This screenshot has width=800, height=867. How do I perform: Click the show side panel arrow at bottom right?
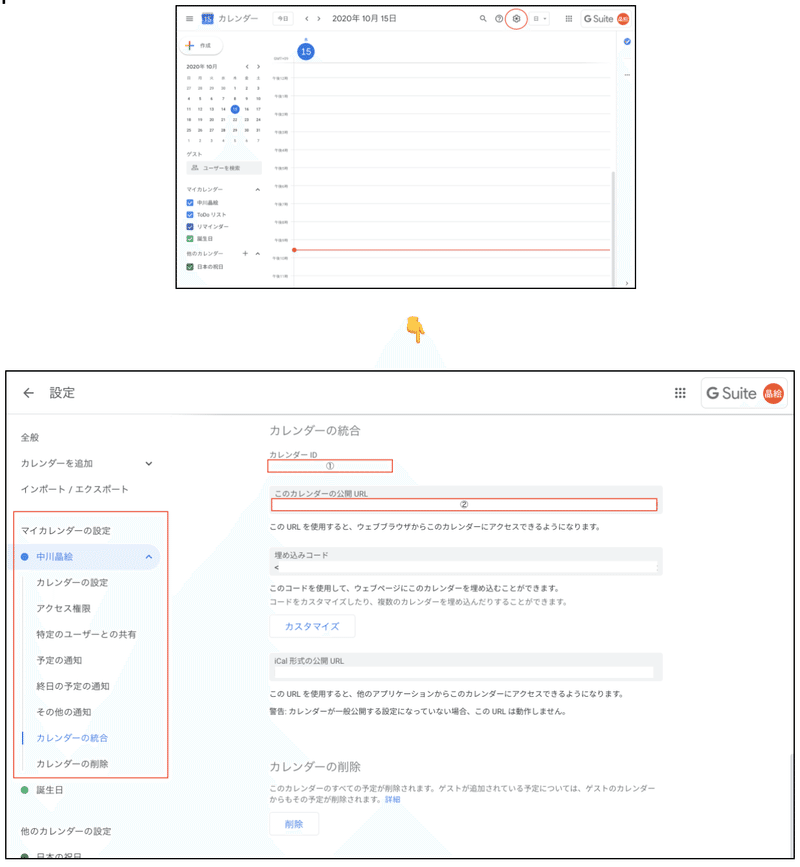tap(627, 283)
